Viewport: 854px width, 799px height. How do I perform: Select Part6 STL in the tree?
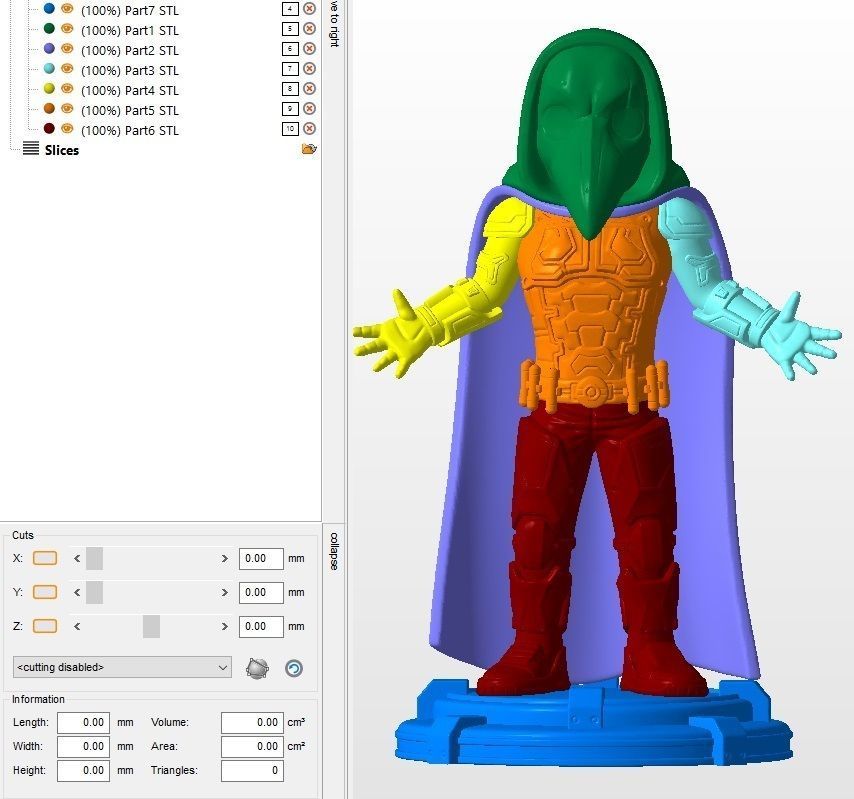tap(130, 131)
